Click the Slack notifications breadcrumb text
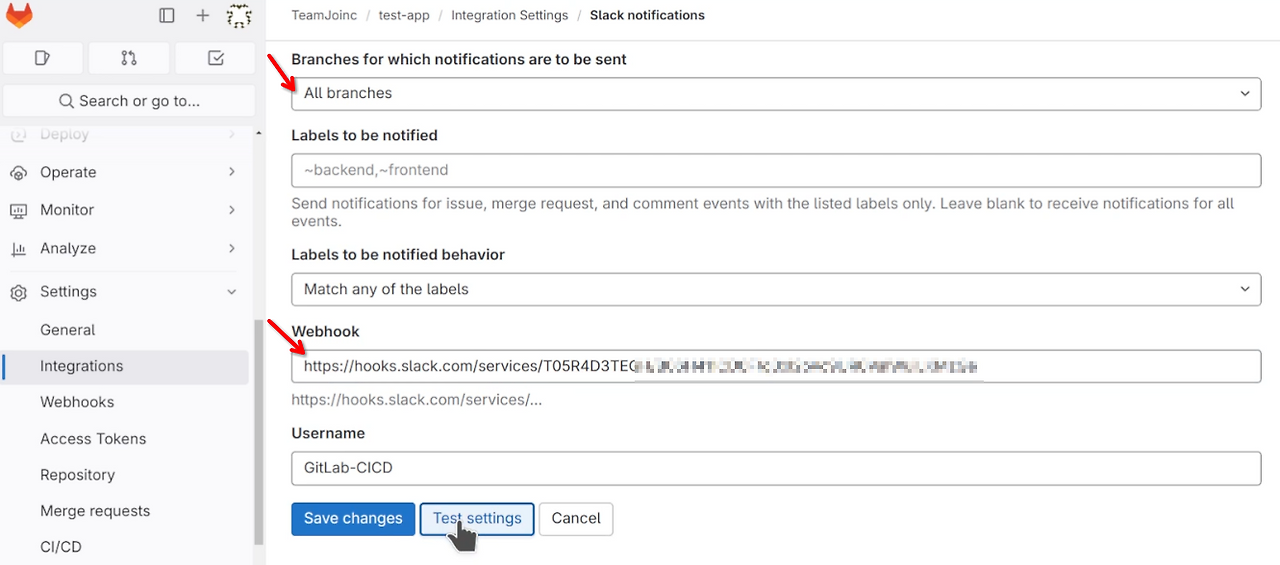Image resolution: width=1280 pixels, height=565 pixels. (x=647, y=15)
